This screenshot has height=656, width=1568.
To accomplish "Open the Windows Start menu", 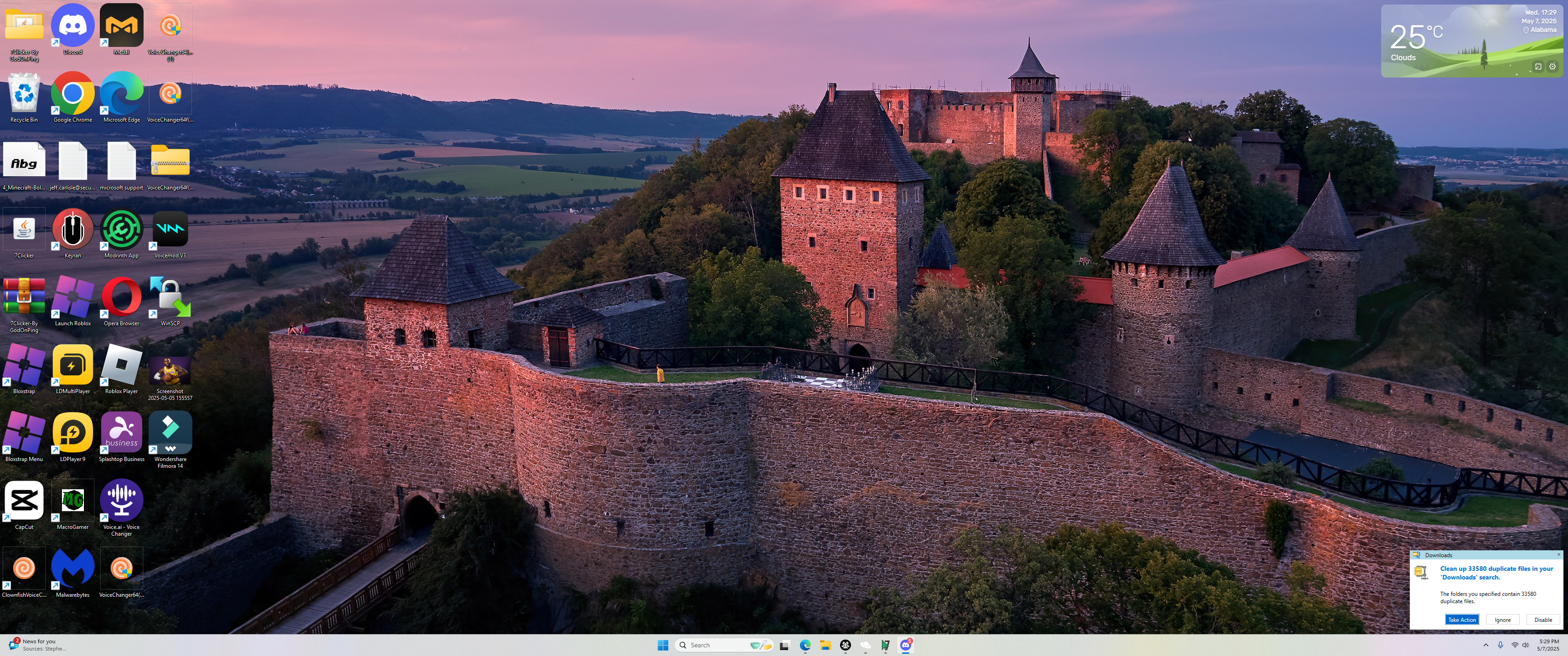I will point(663,645).
